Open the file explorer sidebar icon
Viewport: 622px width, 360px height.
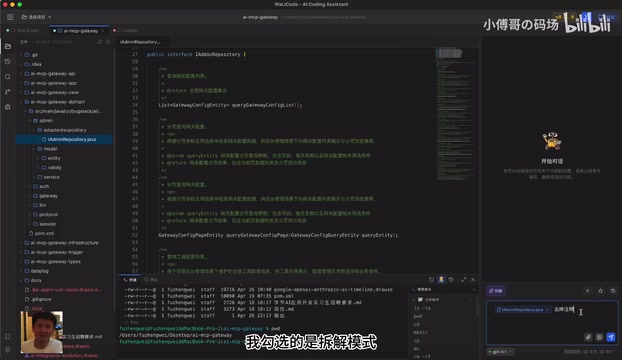point(8,46)
